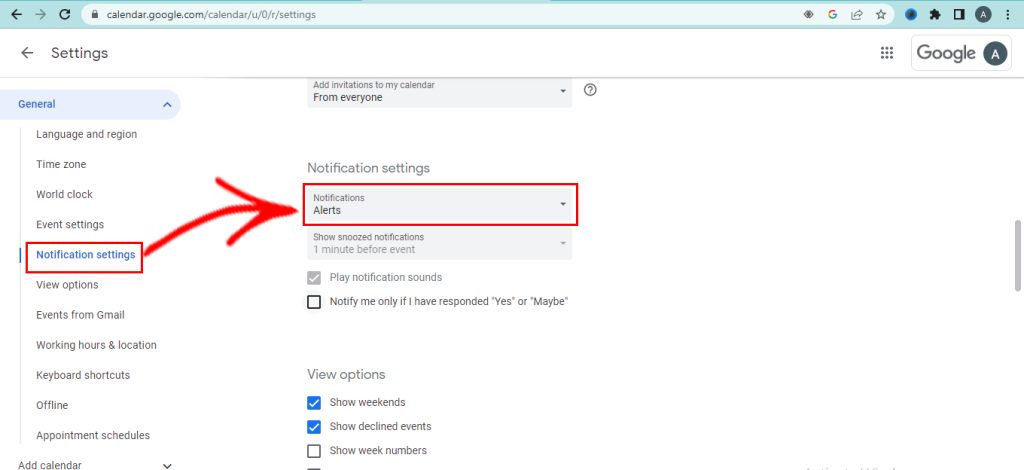Enable notify only if responded Yes or Maybe
This screenshot has height=470, width=1024.
coord(314,302)
